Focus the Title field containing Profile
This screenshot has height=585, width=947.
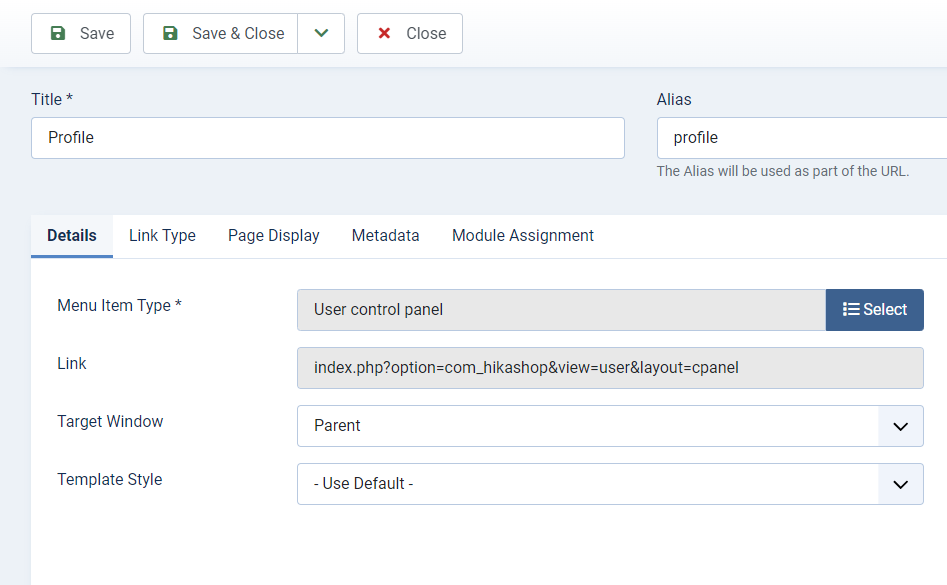click(328, 138)
